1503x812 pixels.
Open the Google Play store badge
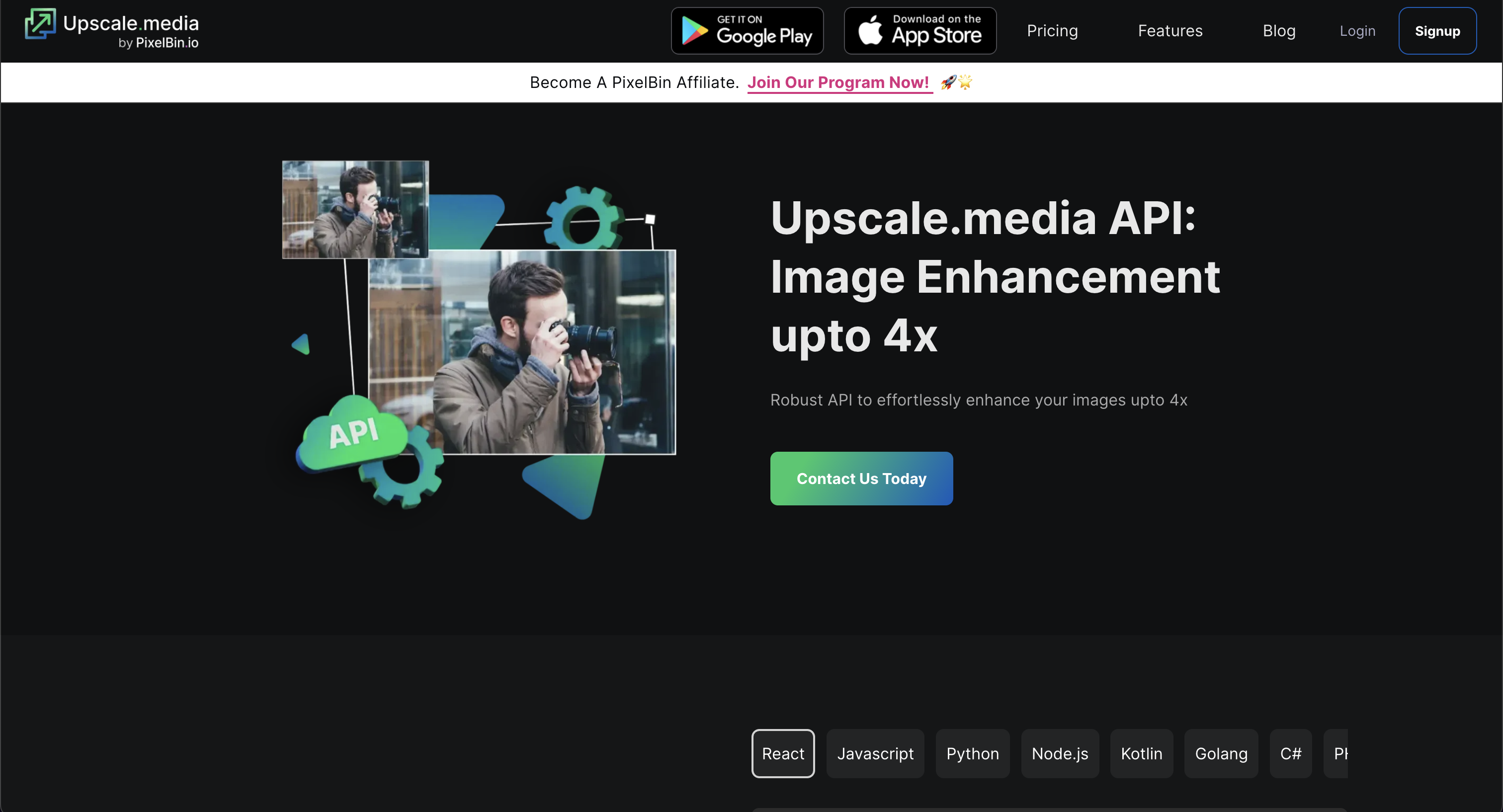point(747,30)
